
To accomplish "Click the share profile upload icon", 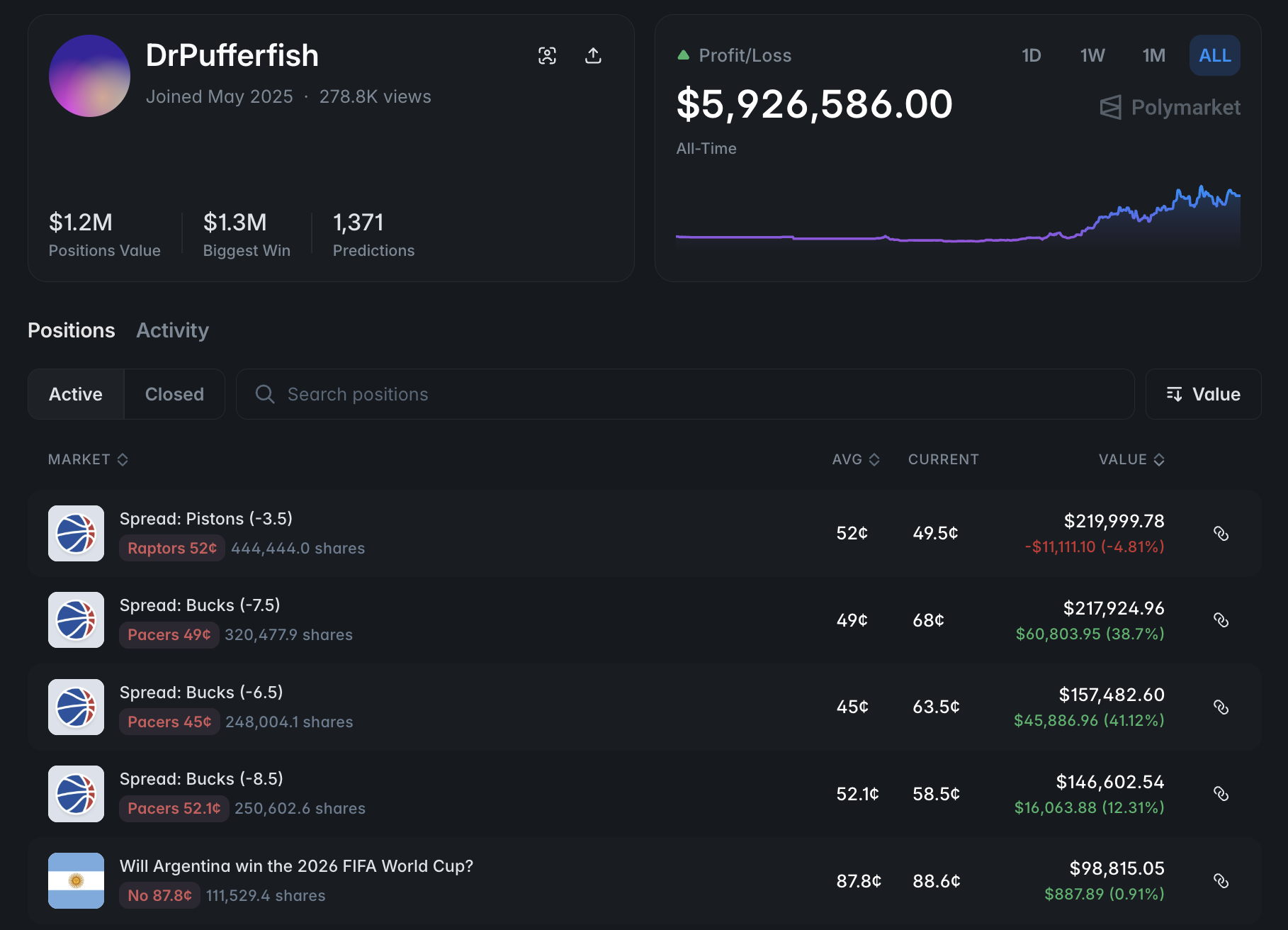I will pyautogui.click(x=593, y=55).
